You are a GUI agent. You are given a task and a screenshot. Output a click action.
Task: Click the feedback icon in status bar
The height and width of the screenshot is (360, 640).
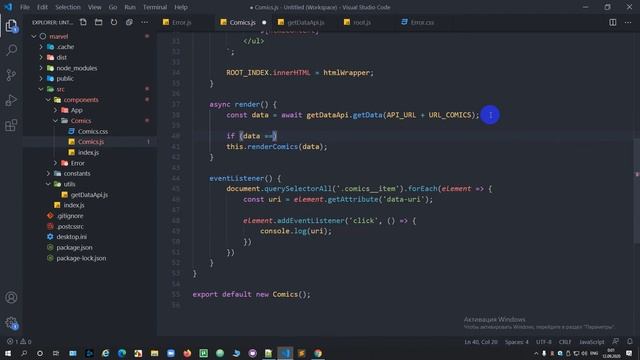pyautogui.click(x=616, y=342)
